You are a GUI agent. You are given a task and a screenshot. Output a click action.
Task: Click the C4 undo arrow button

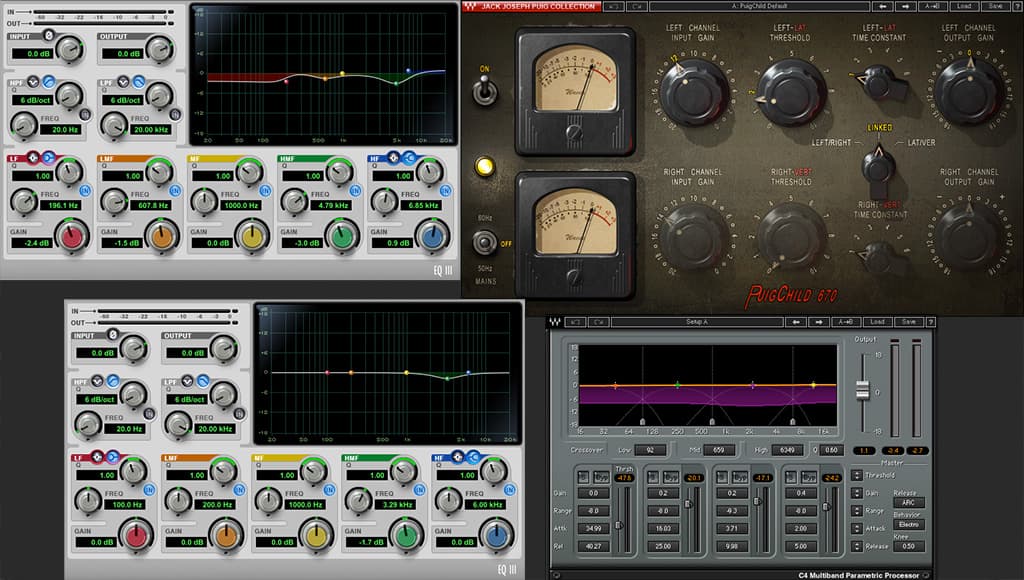[574, 322]
